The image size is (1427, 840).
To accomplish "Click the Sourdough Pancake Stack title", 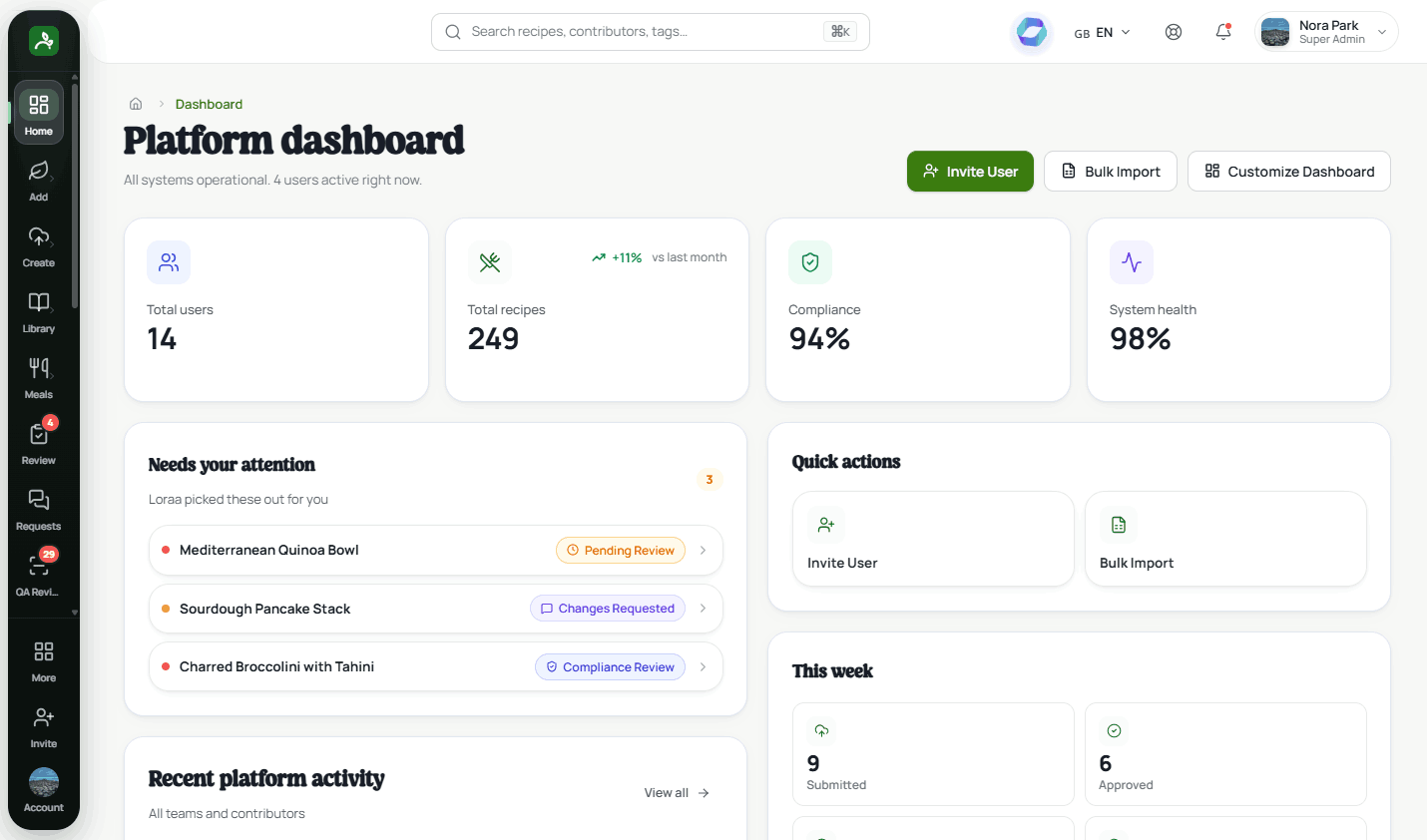I will pyautogui.click(x=264, y=609).
